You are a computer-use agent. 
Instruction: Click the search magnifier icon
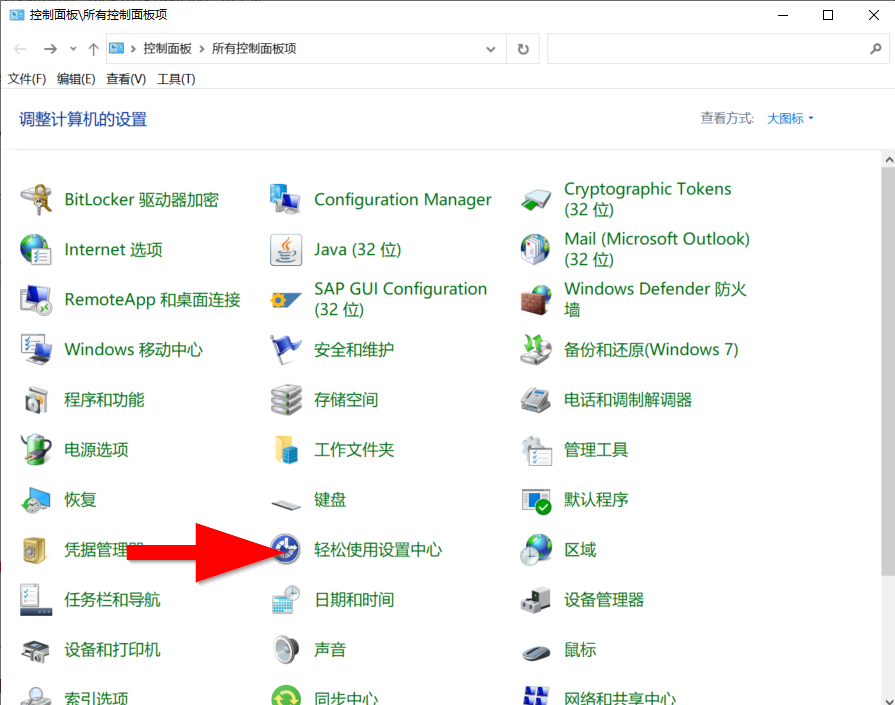point(875,49)
